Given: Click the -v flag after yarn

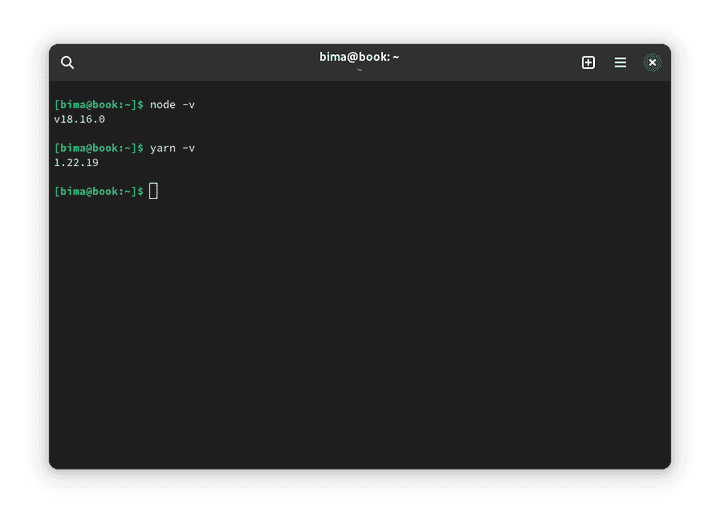Looking at the screenshot, I should 188,148.
